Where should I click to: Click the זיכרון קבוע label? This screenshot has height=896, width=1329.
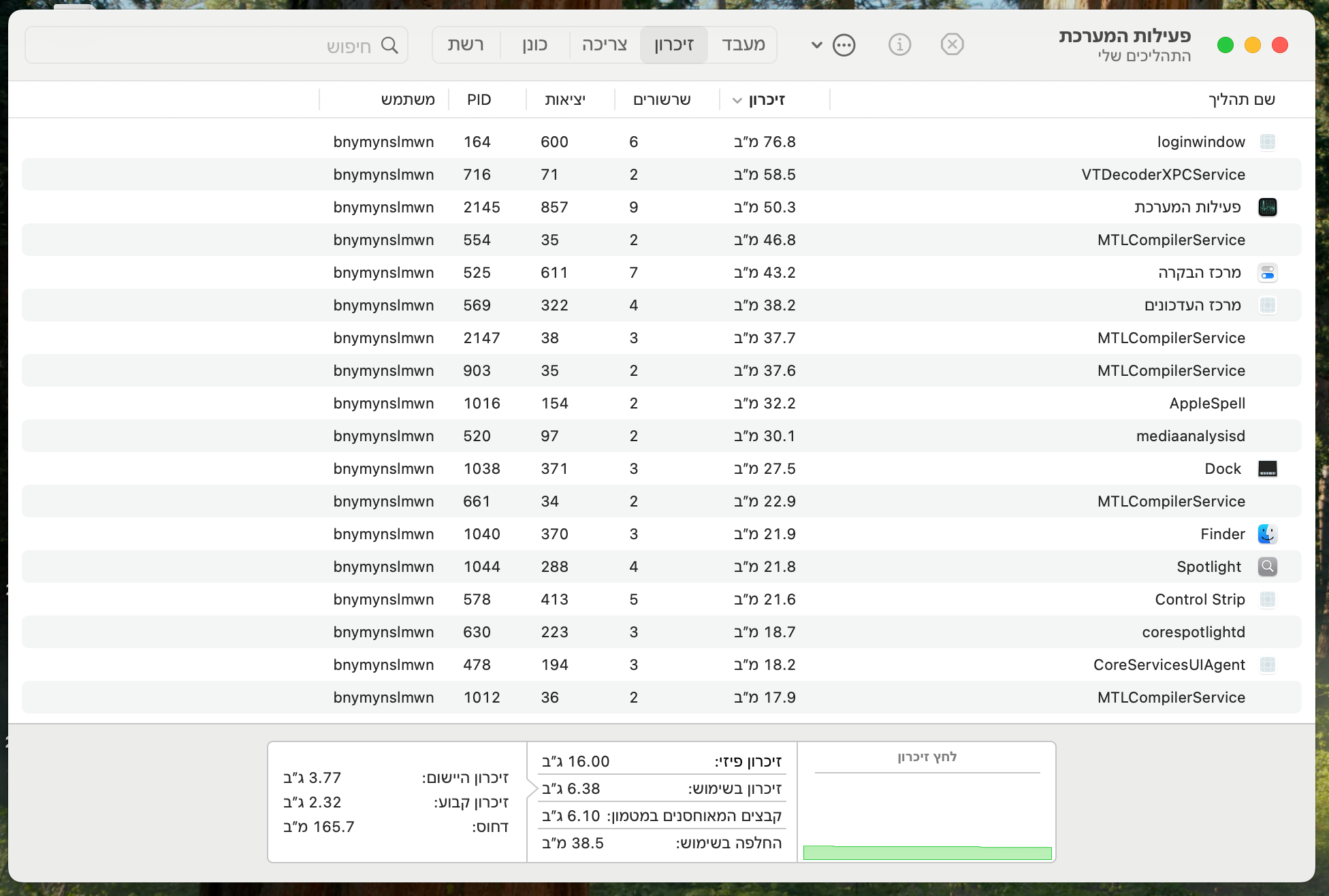(x=471, y=802)
